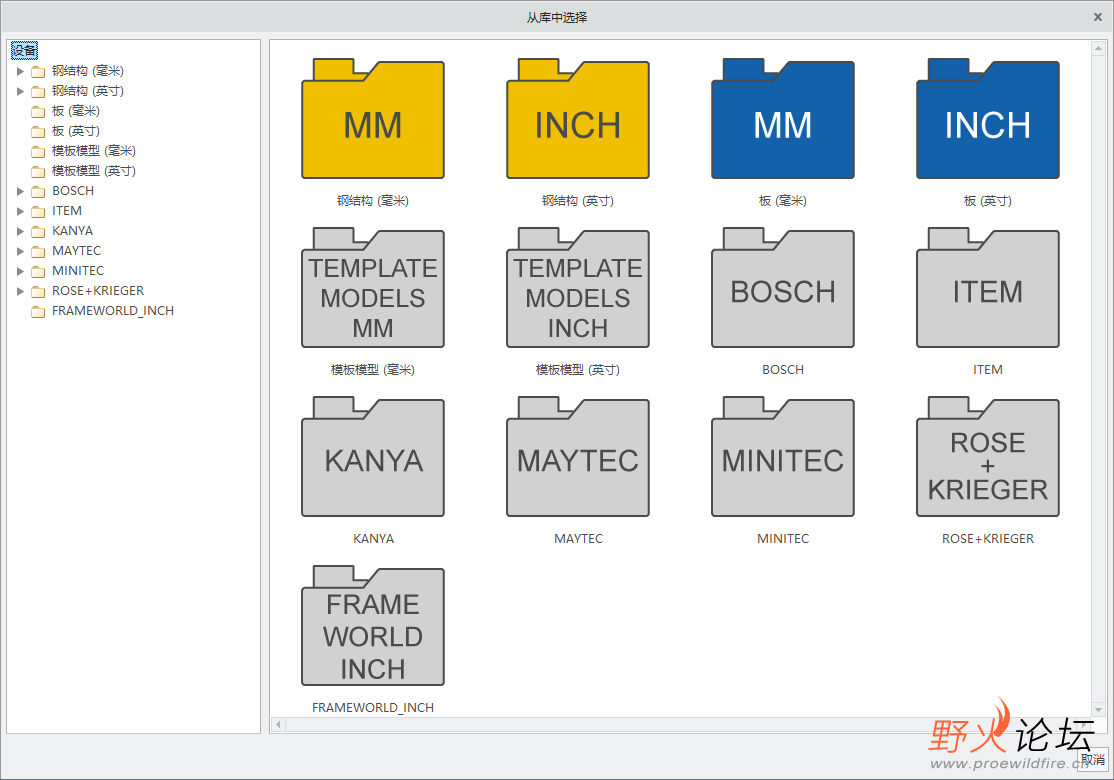1114x780 pixels.
Task: Click the KANYA caption under its folder
Action: [x=373, y=539]
